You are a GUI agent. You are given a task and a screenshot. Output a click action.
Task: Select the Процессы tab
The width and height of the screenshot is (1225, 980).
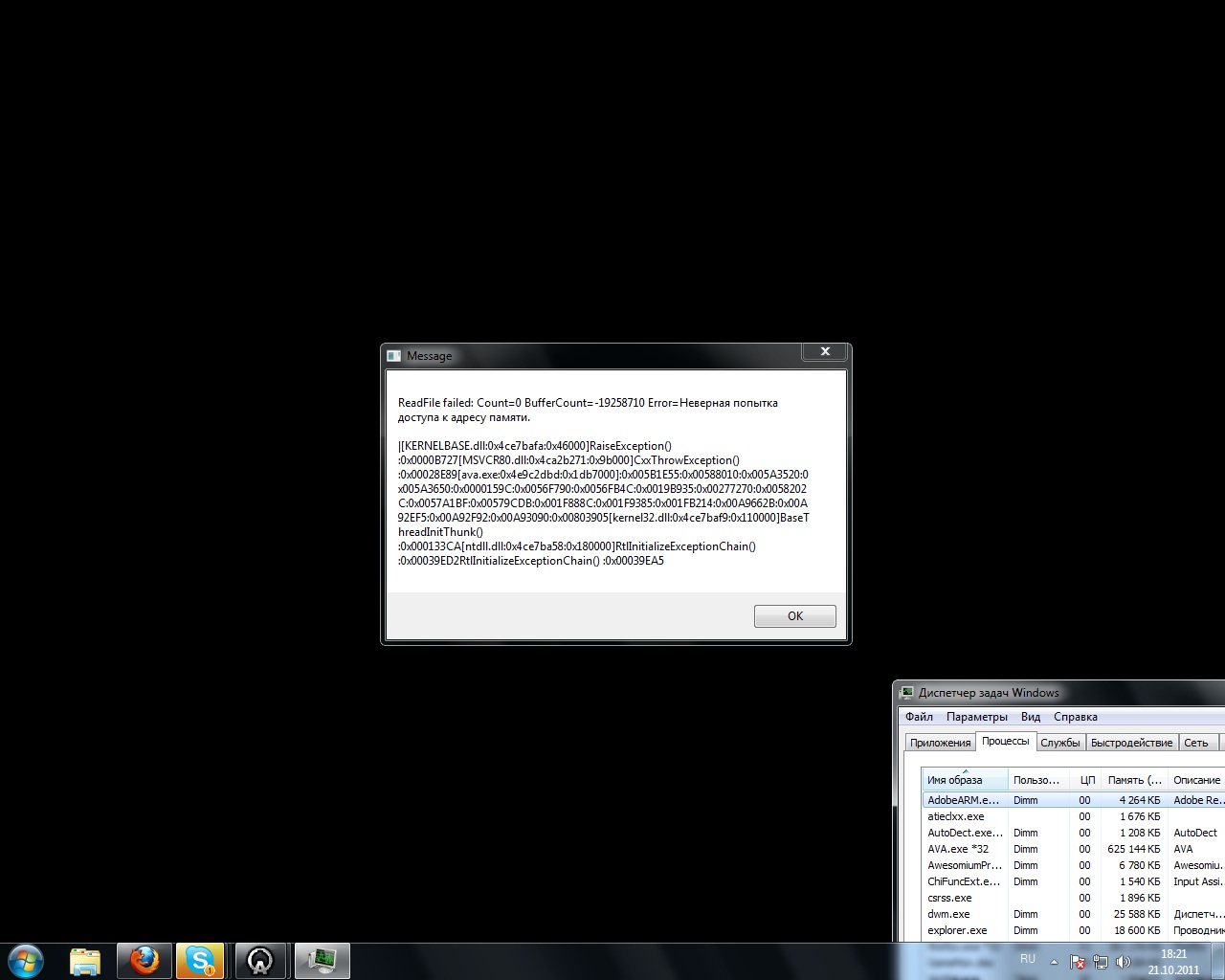pyautogui.click(x=1006, y=741)
